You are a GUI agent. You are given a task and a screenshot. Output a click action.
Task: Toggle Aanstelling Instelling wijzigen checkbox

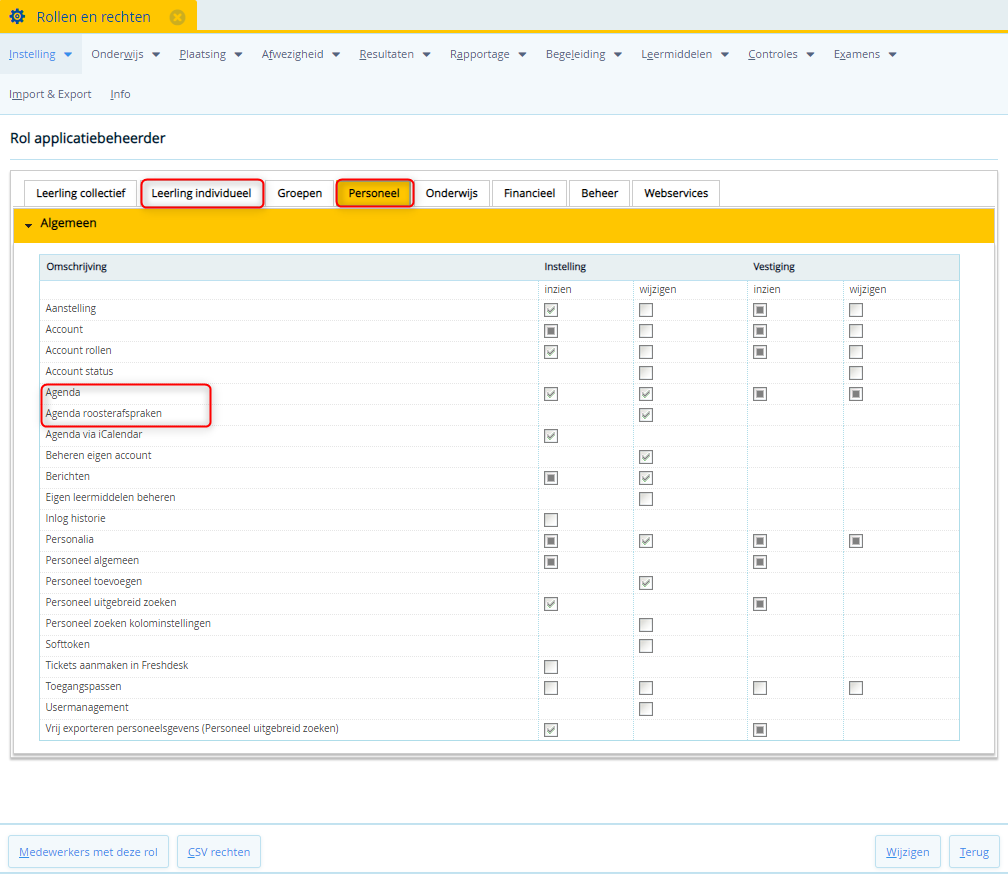pyautogui.click(x=646, y=310)
